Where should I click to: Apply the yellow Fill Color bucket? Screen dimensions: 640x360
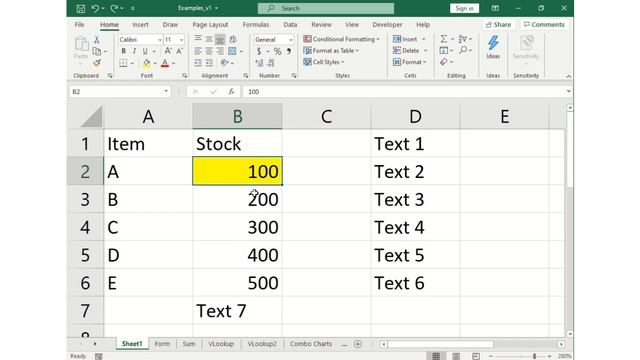pos(146,63)
